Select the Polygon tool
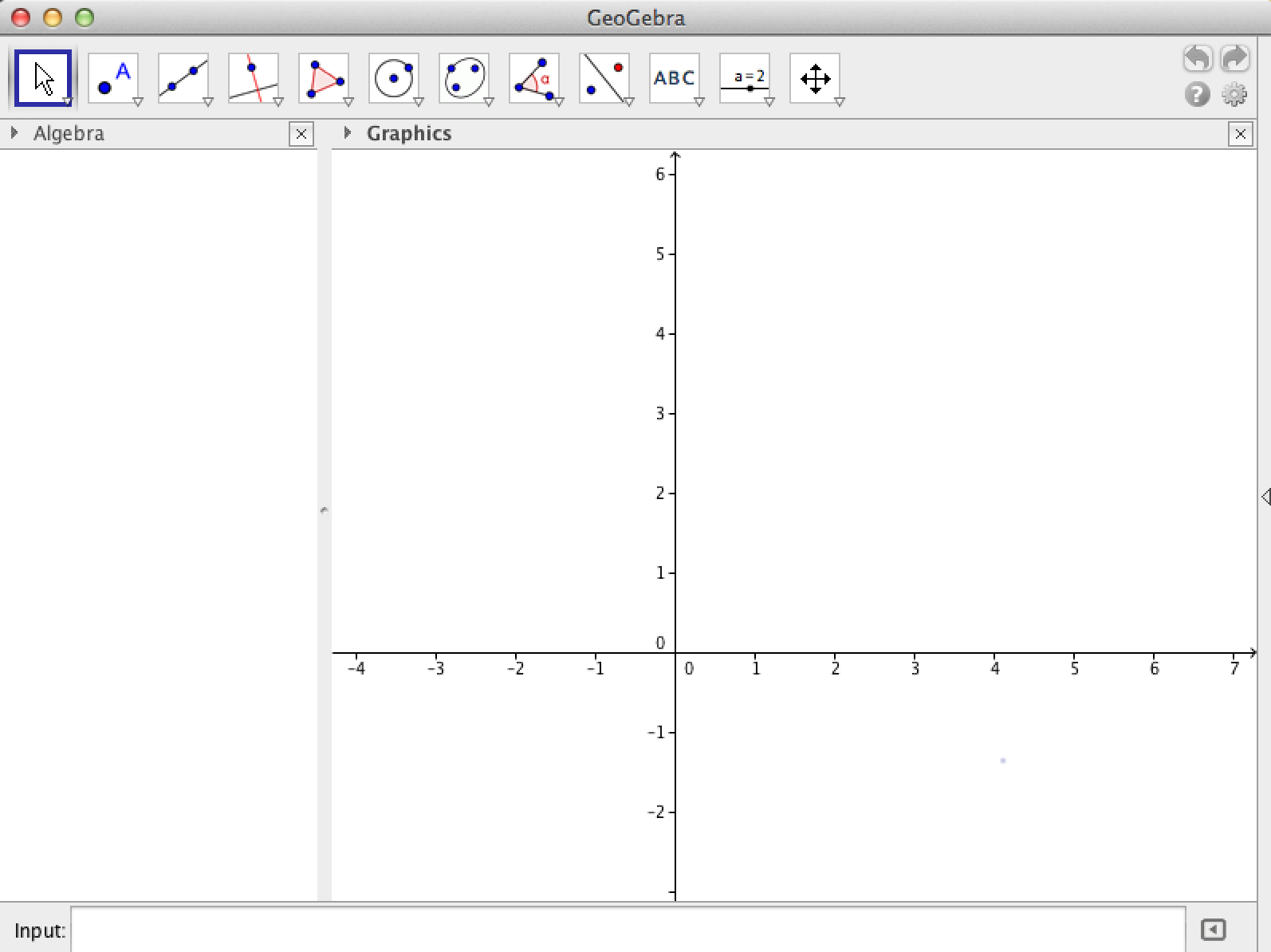 (x=323, y=77)
